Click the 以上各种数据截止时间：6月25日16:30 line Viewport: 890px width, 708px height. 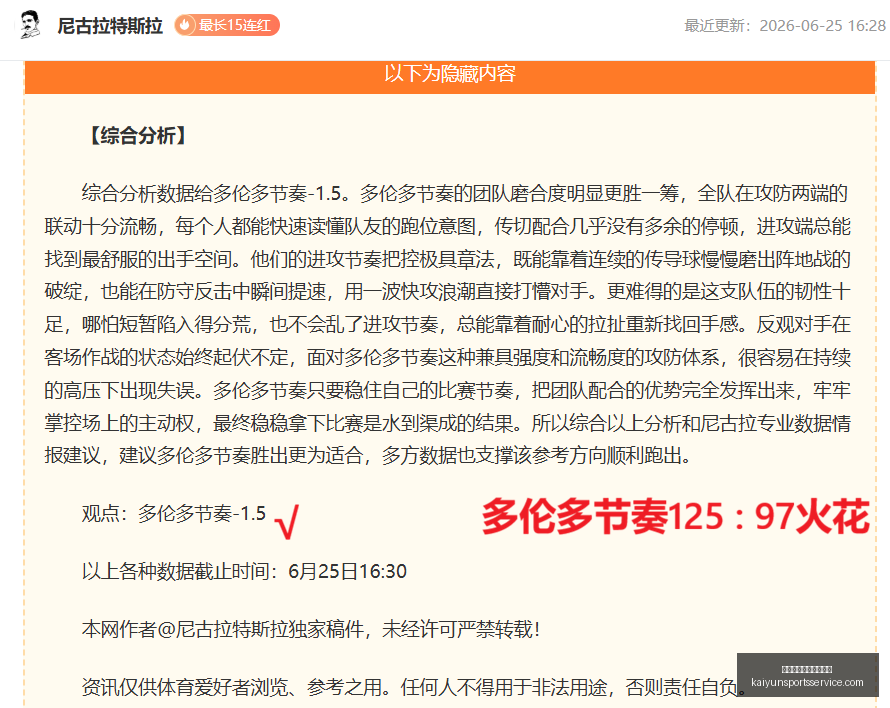pos(244,571)
